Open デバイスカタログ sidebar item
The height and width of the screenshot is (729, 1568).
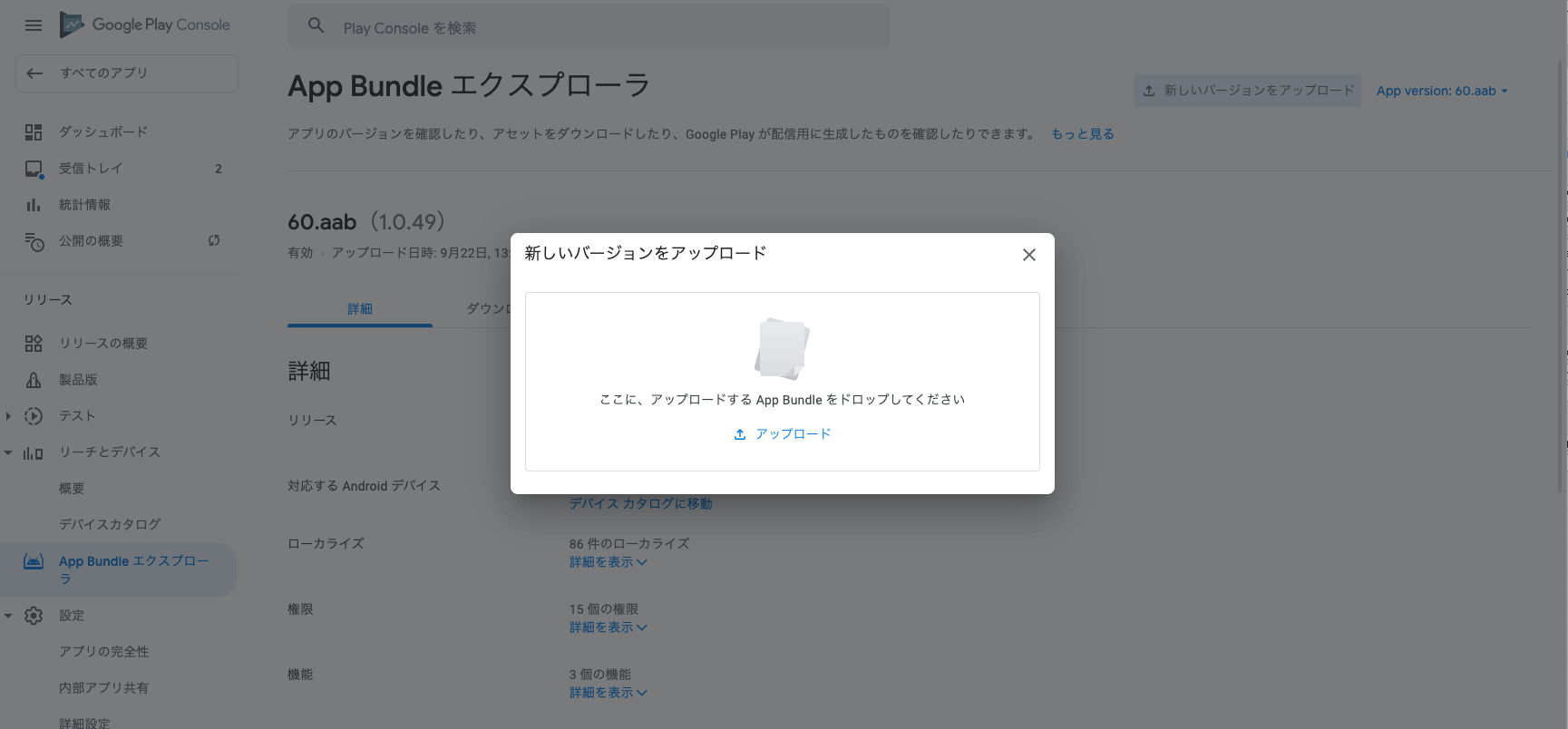(x=110, y=525)
